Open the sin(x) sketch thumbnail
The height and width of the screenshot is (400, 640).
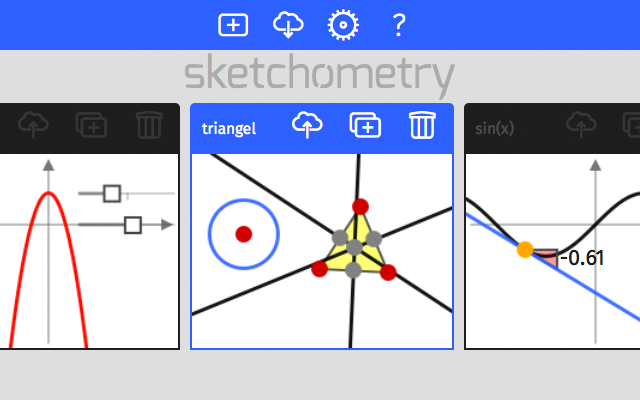[553, 251]
